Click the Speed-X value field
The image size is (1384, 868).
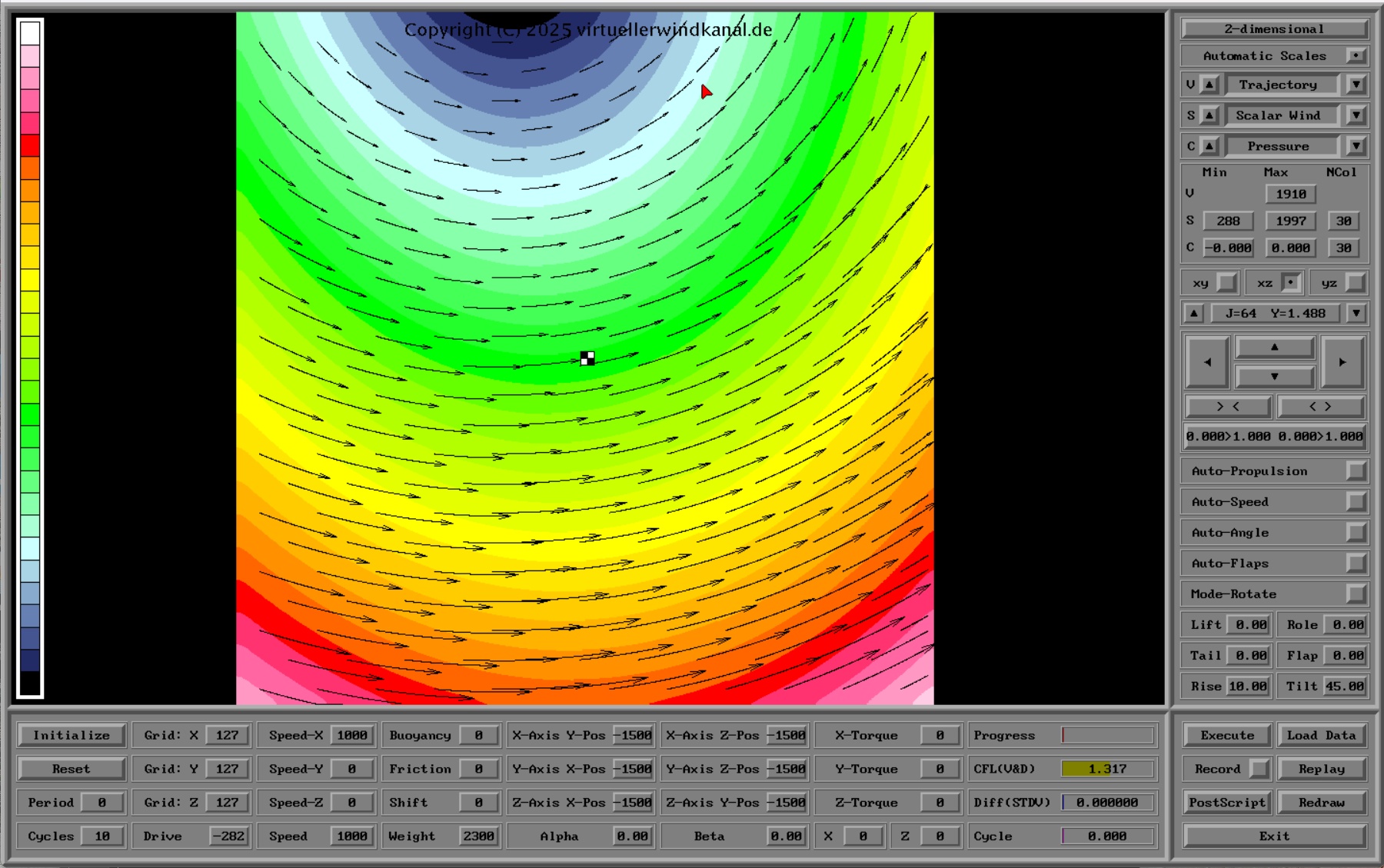pos(352,735)
